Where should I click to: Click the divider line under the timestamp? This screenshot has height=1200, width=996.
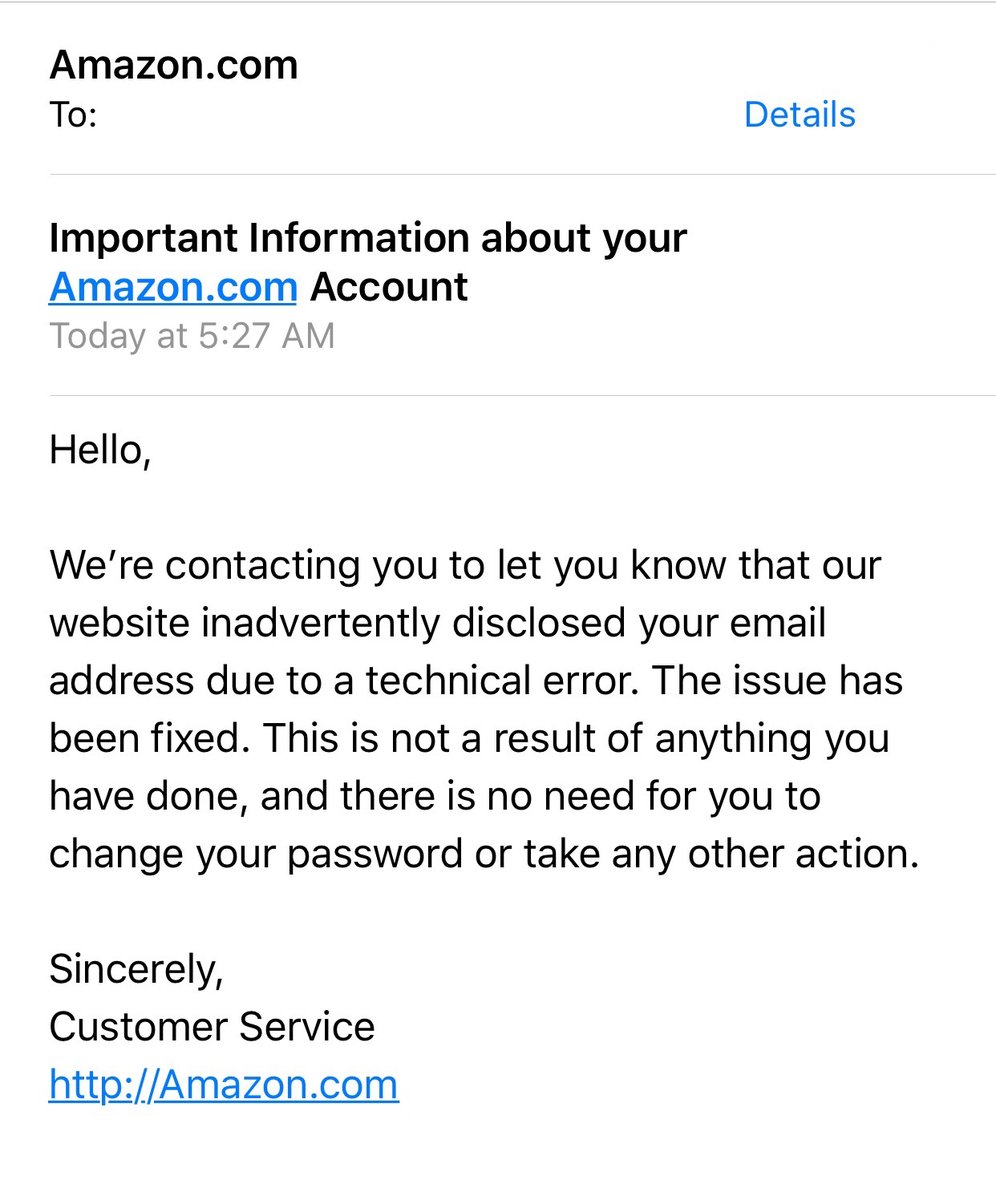click(520, 395)
